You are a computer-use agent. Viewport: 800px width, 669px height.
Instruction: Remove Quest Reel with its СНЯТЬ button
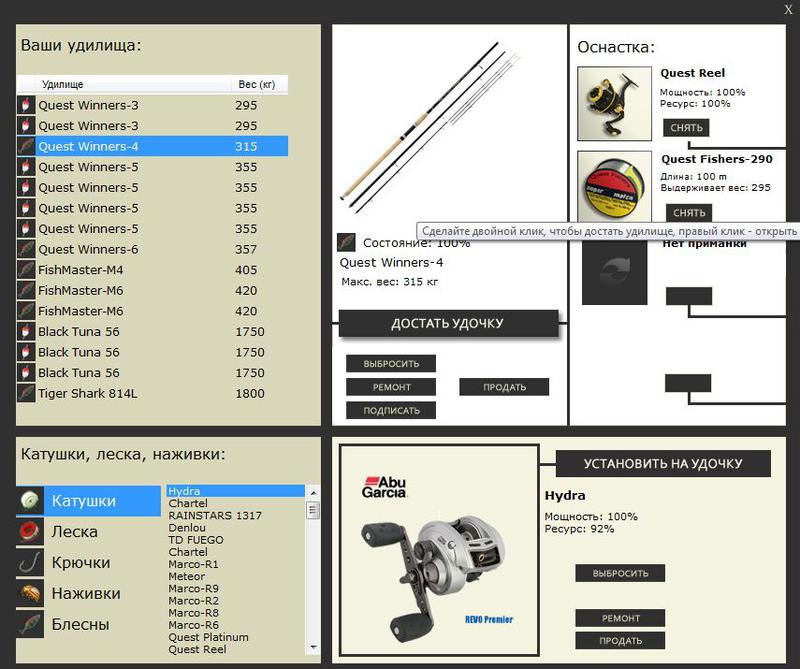point(686,128)
